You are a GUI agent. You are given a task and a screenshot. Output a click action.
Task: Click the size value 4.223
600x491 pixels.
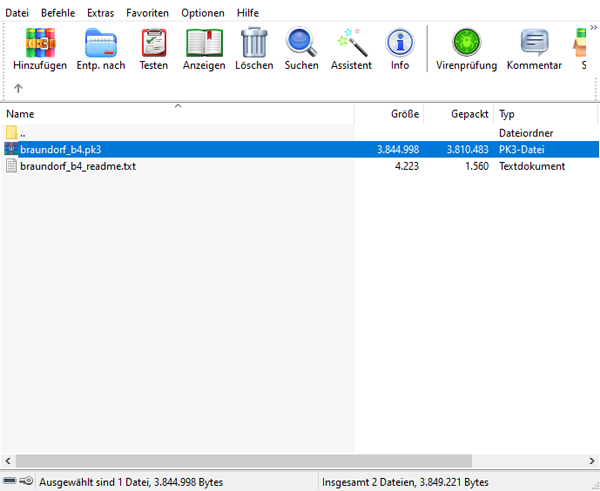click(x=407, y=166)
